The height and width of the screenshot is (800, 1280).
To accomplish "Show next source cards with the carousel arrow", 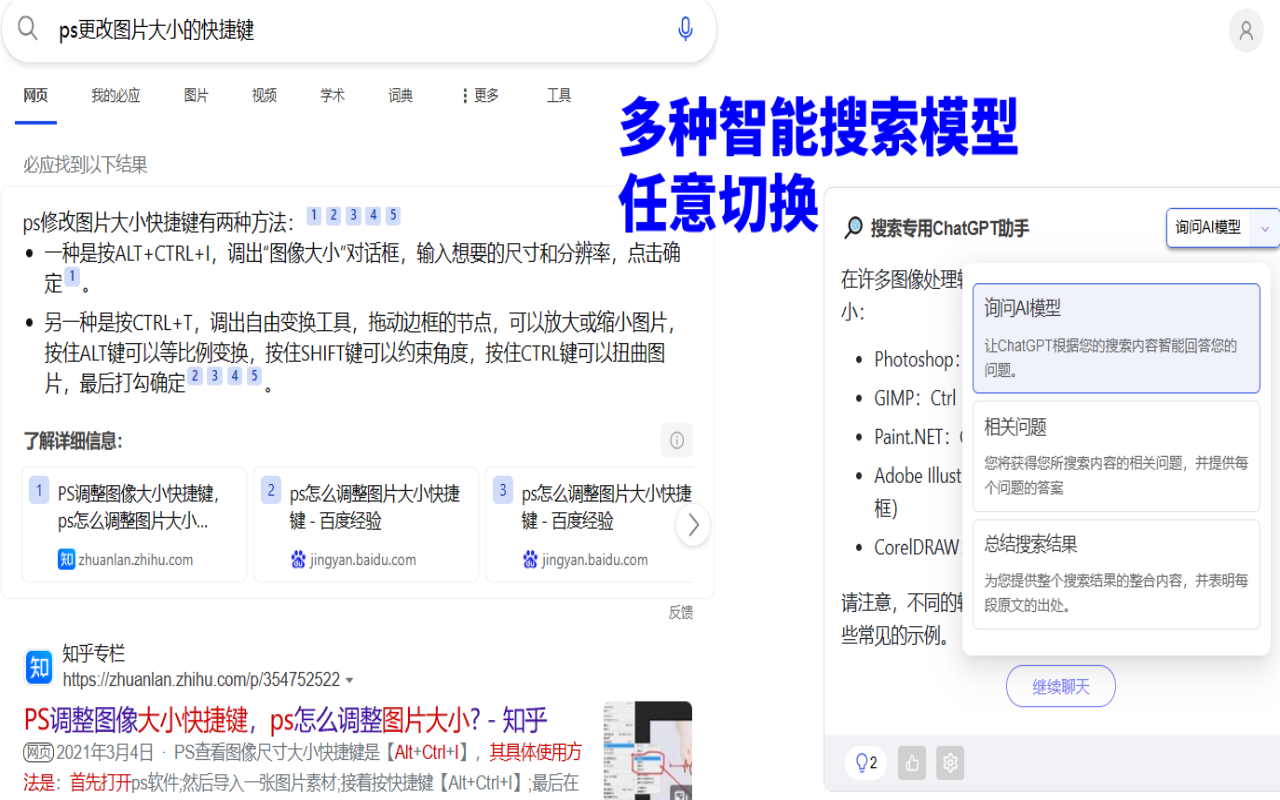I will coord(693,525).
